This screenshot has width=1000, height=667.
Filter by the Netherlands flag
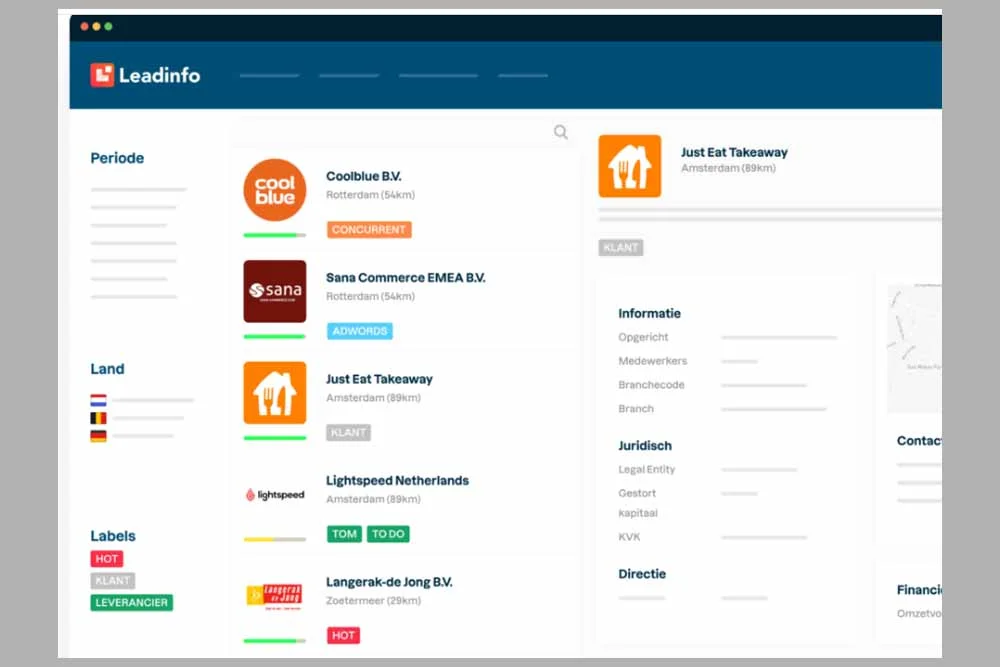[x=98, y=400]
